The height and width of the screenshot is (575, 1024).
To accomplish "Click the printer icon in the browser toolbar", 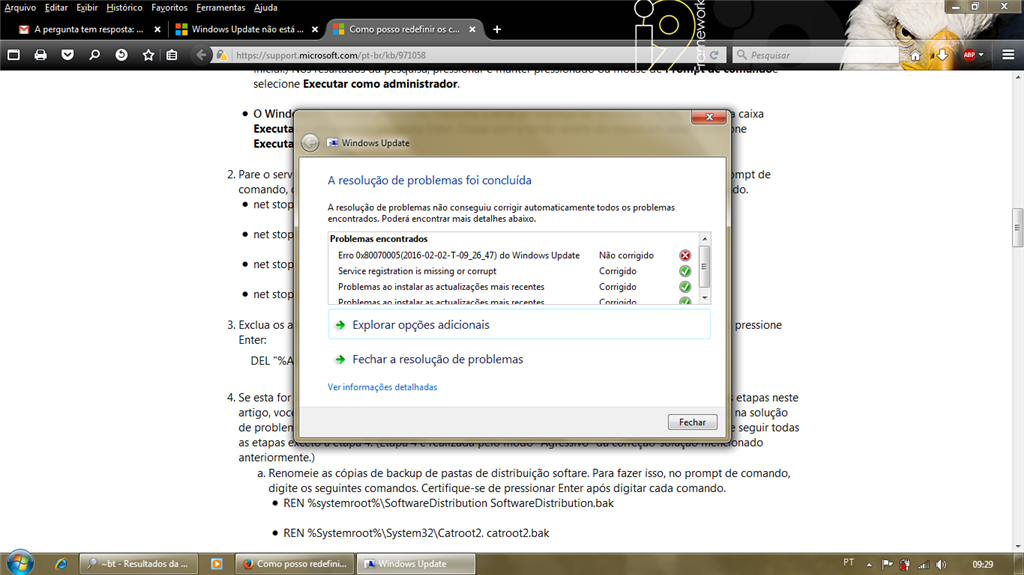I will (x=40, y=55).
